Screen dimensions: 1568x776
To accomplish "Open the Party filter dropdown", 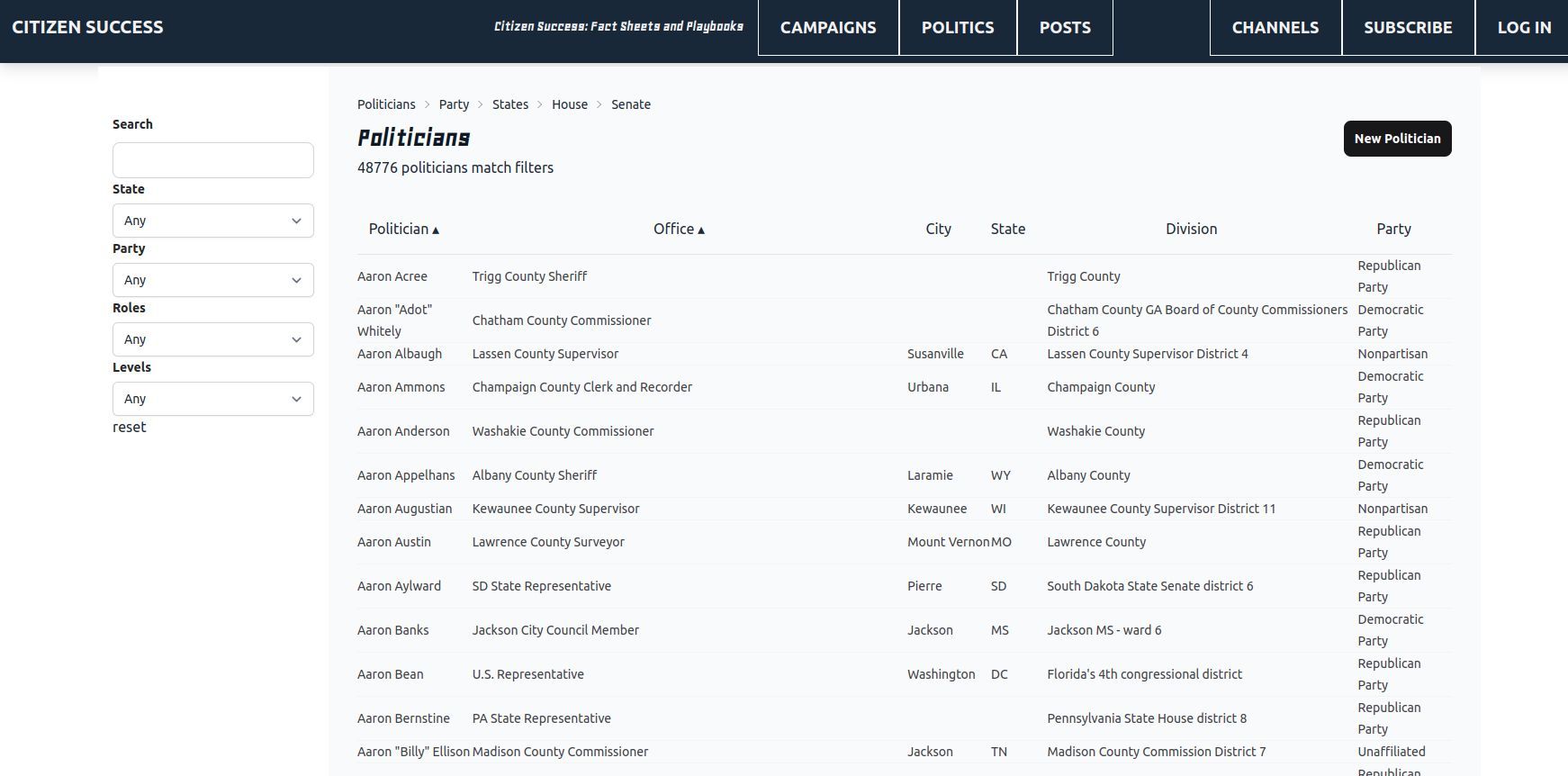I will tap(212, 280).
